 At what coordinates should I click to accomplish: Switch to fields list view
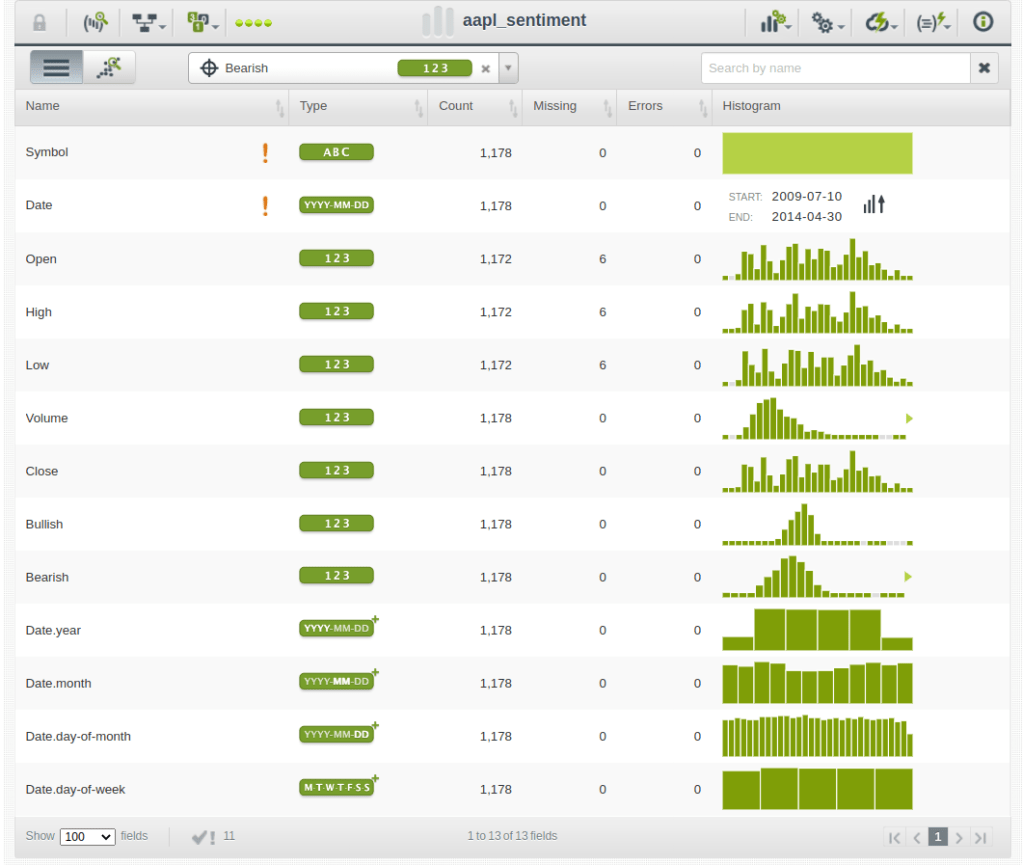coord(56,68)
